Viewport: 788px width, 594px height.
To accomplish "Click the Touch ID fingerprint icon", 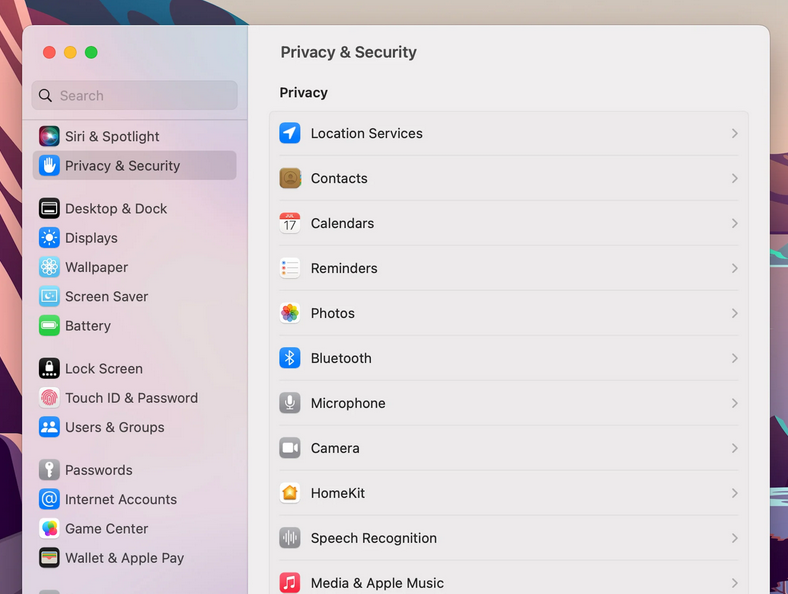I will coord(49,398).
